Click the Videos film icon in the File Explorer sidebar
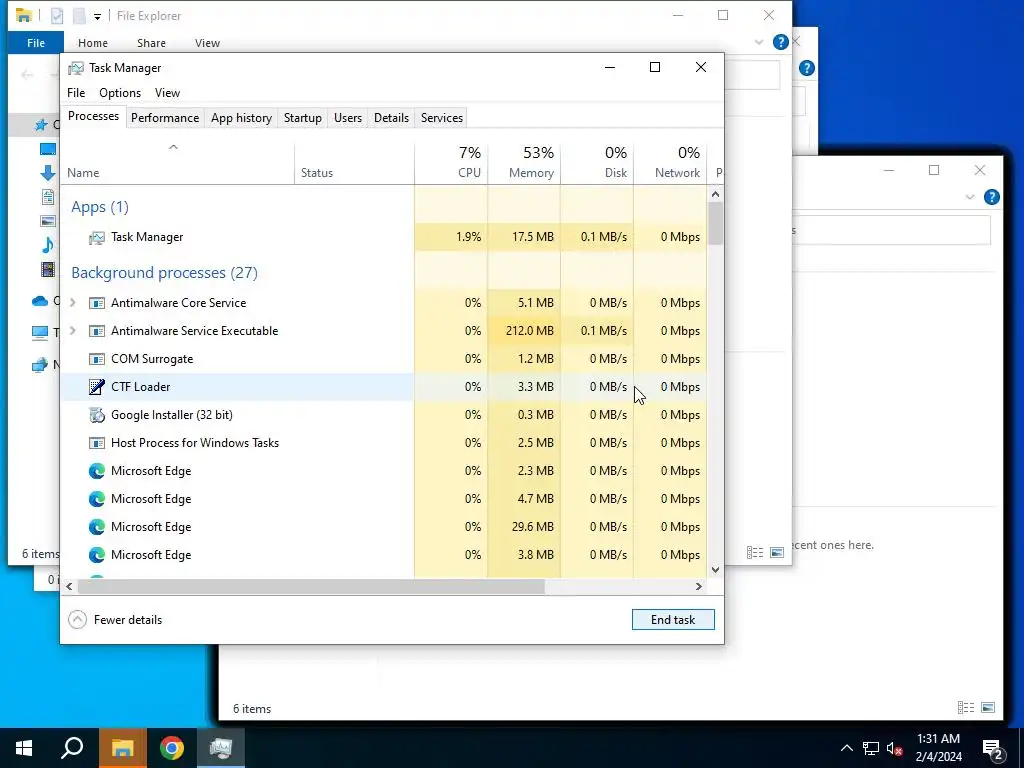Image resolution: width=1024 pixels, height=768 pixels. click(x=48, y=269)
